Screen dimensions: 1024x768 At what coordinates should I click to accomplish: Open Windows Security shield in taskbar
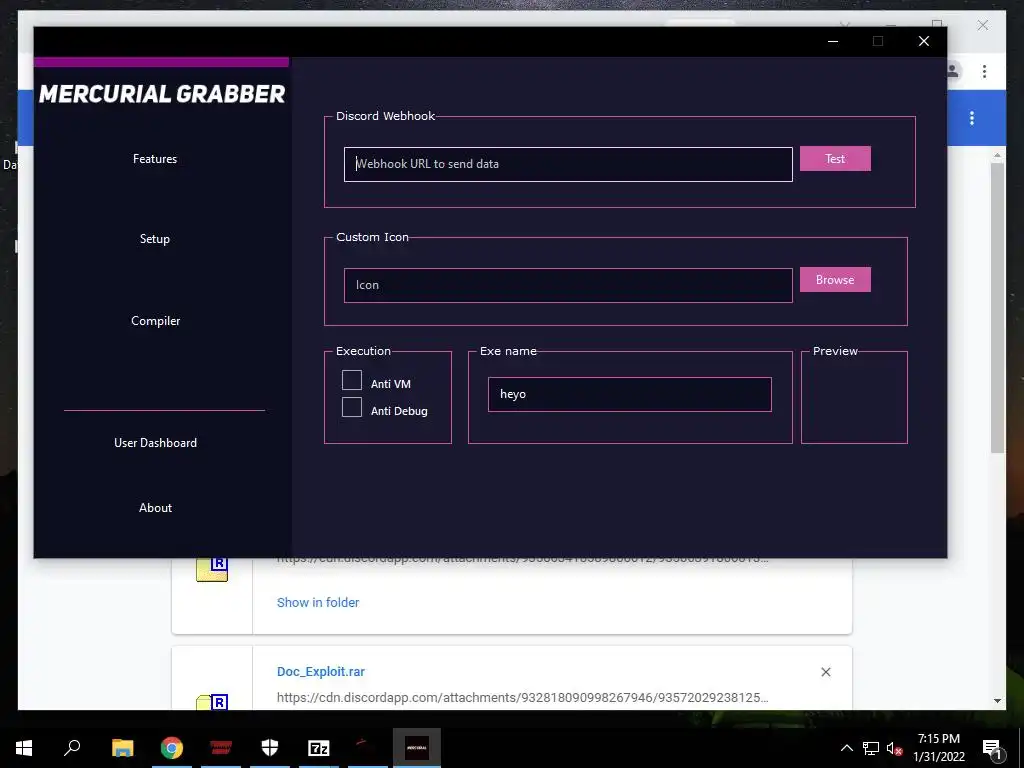(x=270, y=748)
